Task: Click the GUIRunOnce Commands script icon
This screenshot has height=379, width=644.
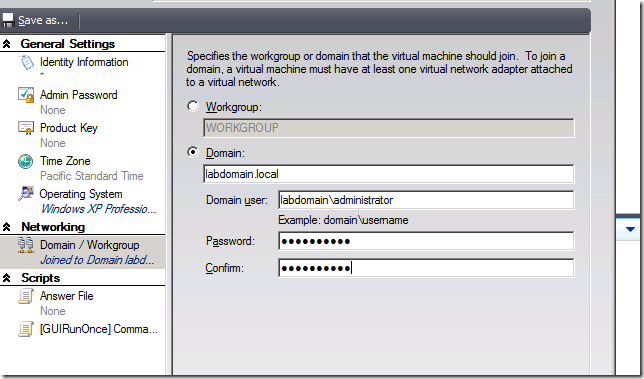Action: pyautogui.click(x=26, y=329)
